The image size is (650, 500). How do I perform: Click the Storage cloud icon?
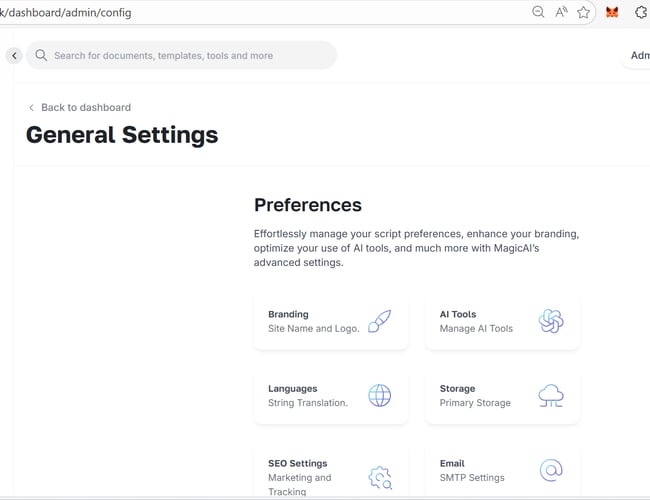click(x=551, y=395)
